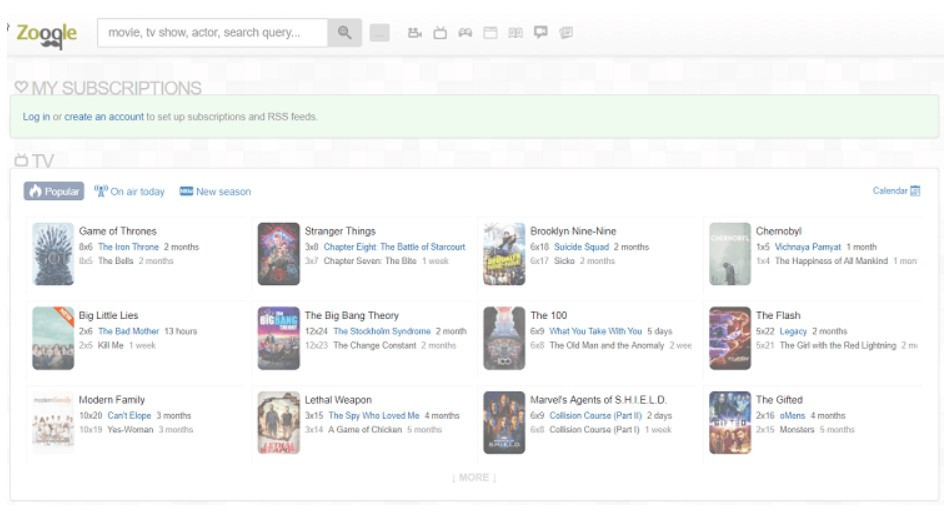Click The Girl with the Red Lightning

(x=838, y=345)
